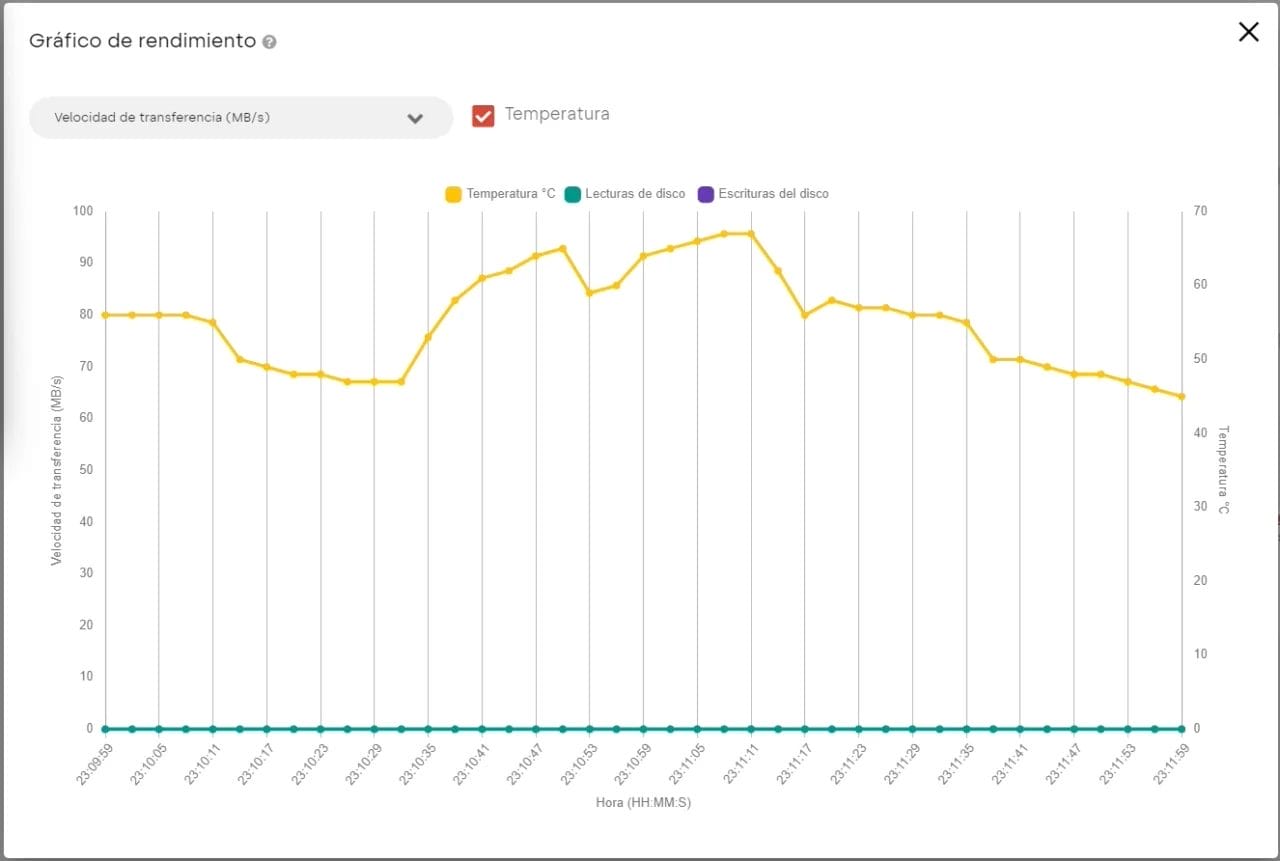Close the performance chart dialog
This screenshot has width=1280, height=861.
pyautogui.click(x=1248, y=32)
